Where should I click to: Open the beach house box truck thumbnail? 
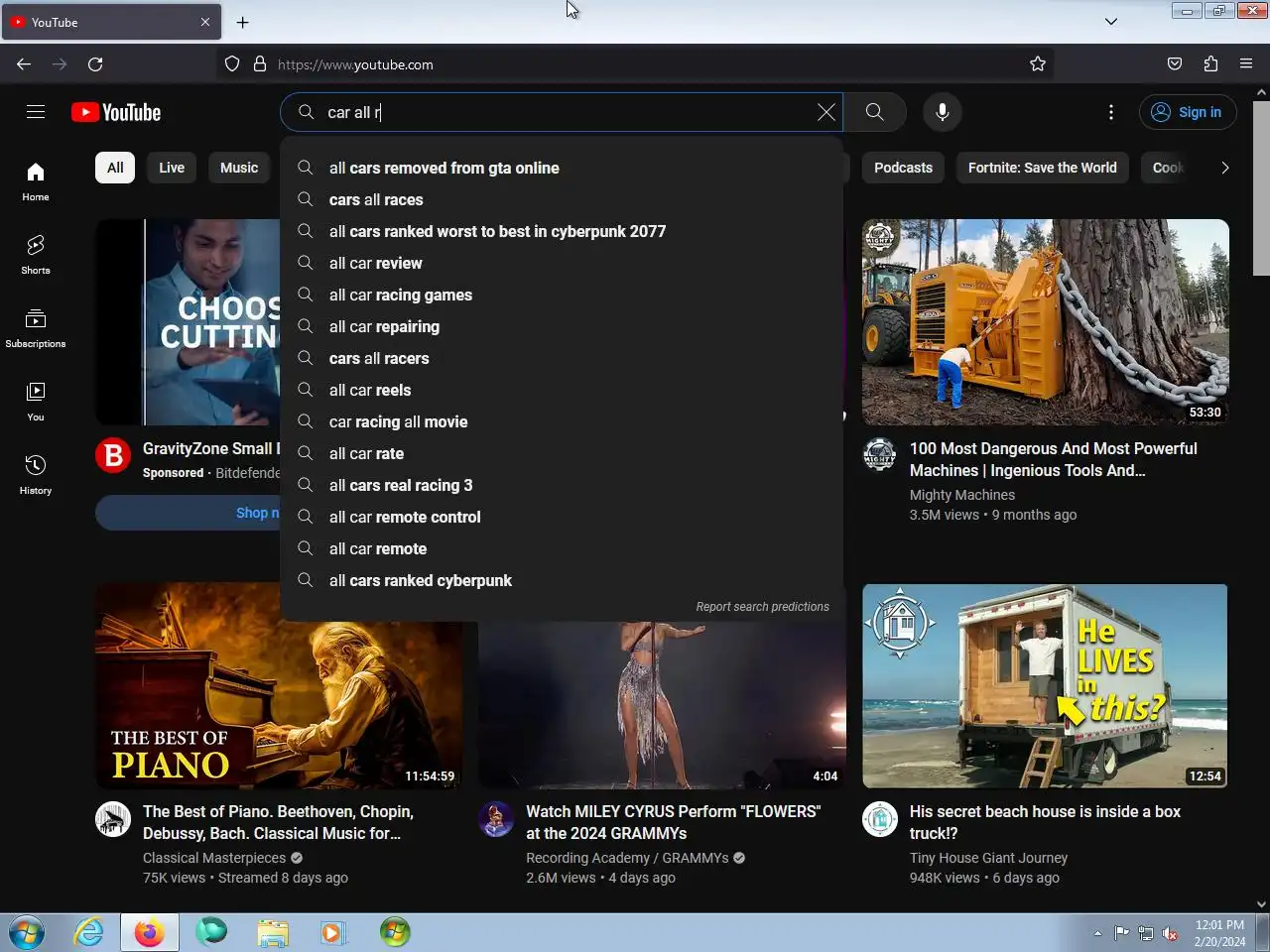click(1045, 686)
